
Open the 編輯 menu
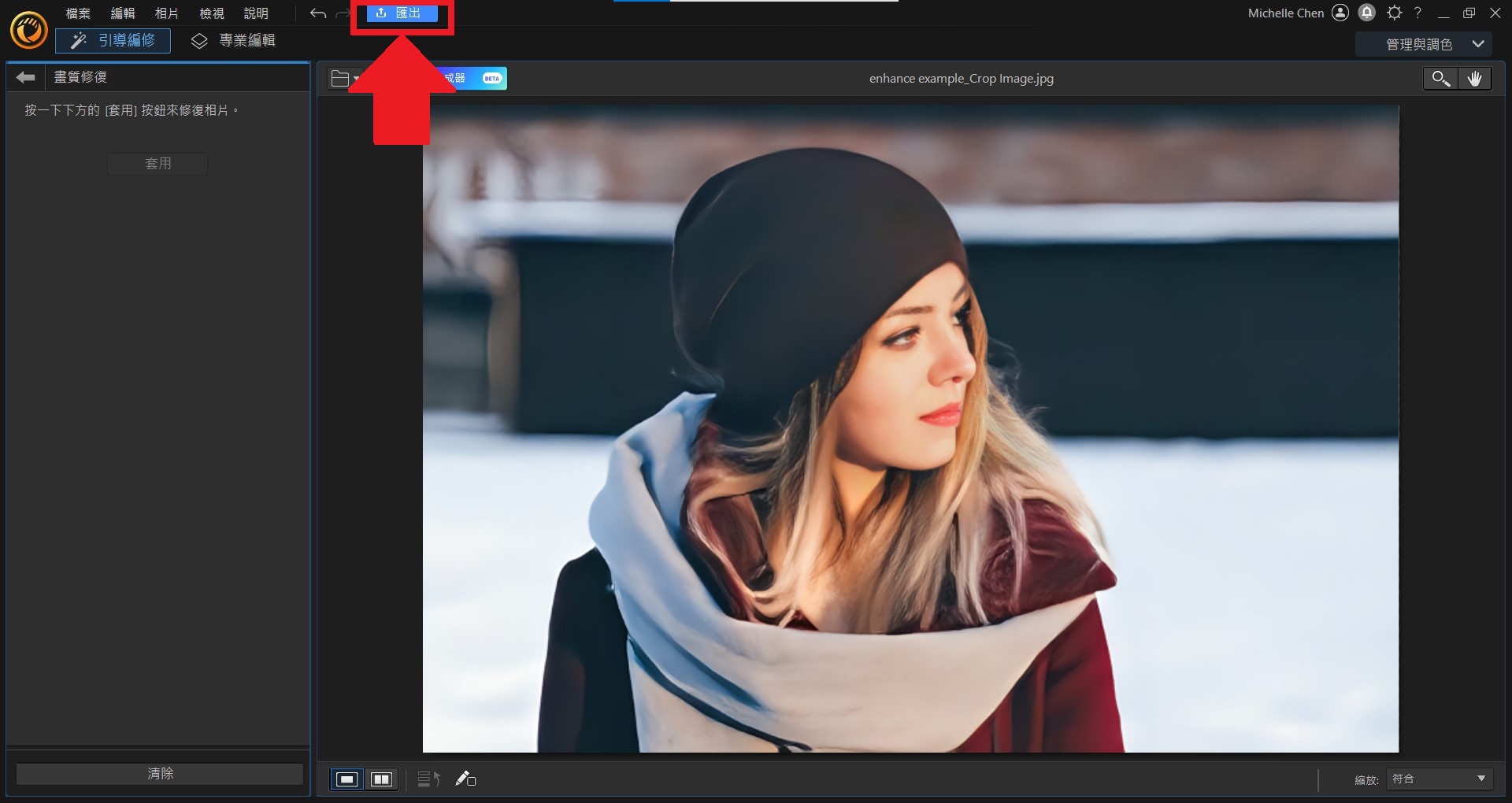(122, 13)
